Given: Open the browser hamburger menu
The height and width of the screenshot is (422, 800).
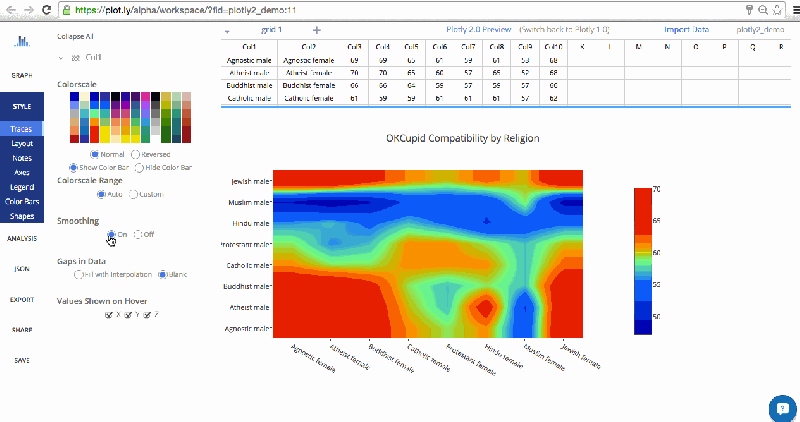Looking at the screenshot, I should click(795, 10).
